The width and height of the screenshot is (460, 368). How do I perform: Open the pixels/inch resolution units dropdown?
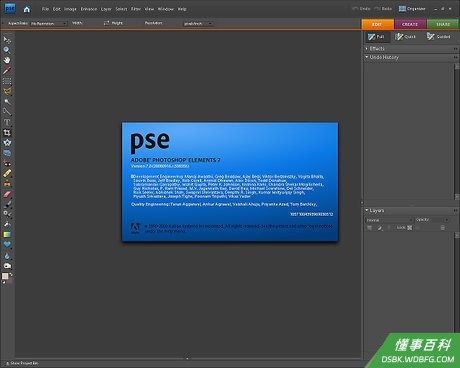tap(198, 23)
